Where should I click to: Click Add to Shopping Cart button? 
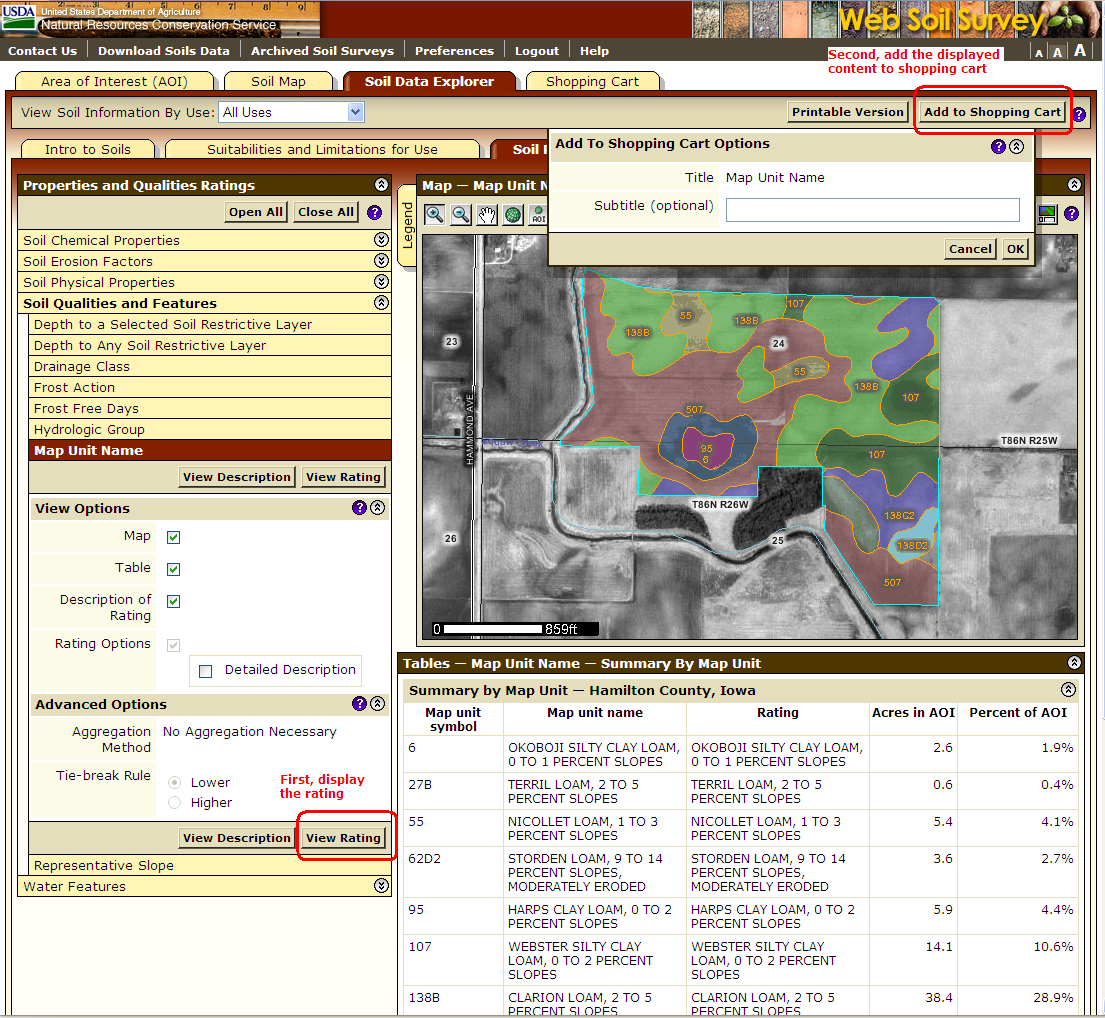pyautogui.click(x=992, y=112)
